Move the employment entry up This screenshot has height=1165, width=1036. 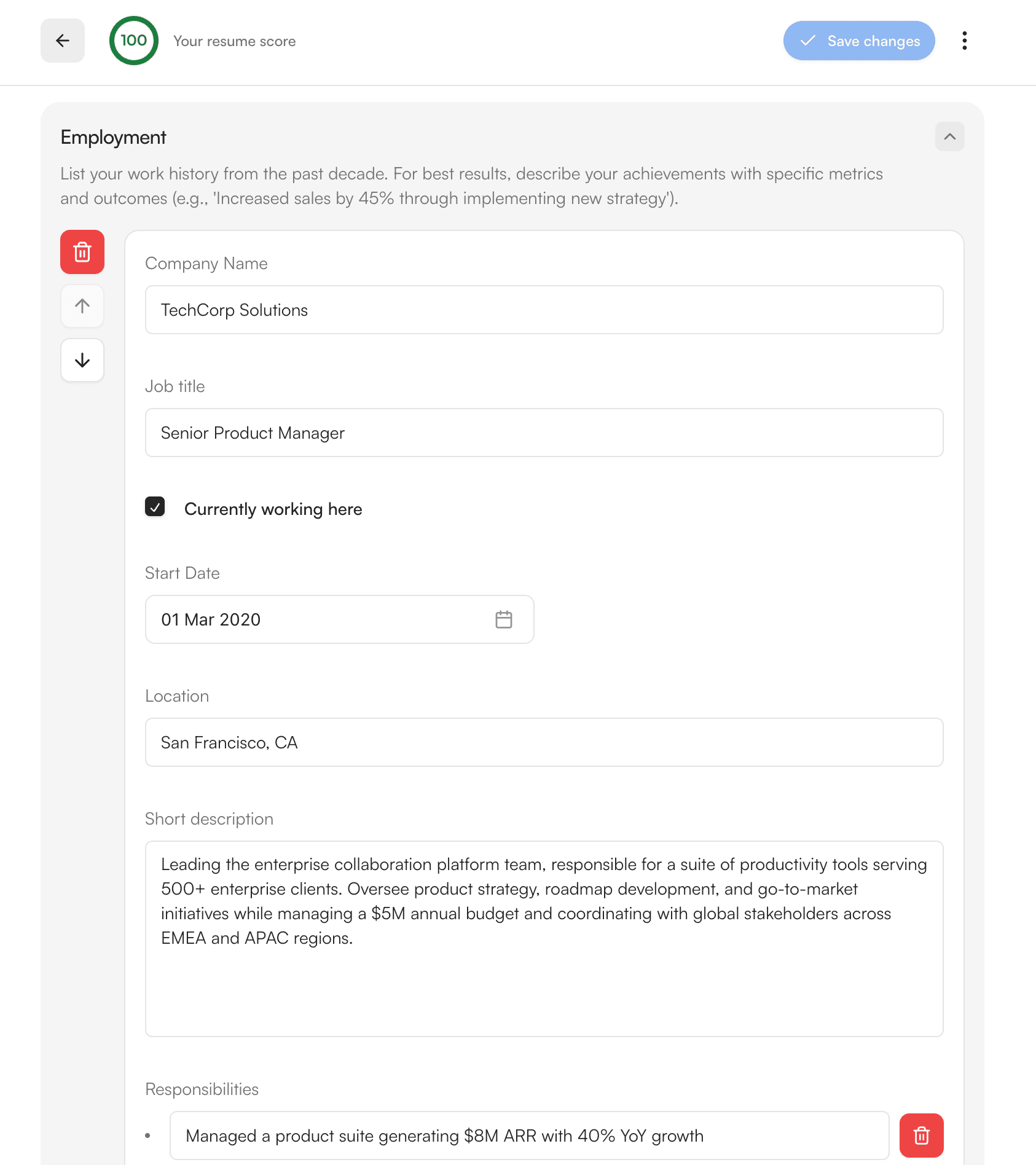click(x=82, y=306)
